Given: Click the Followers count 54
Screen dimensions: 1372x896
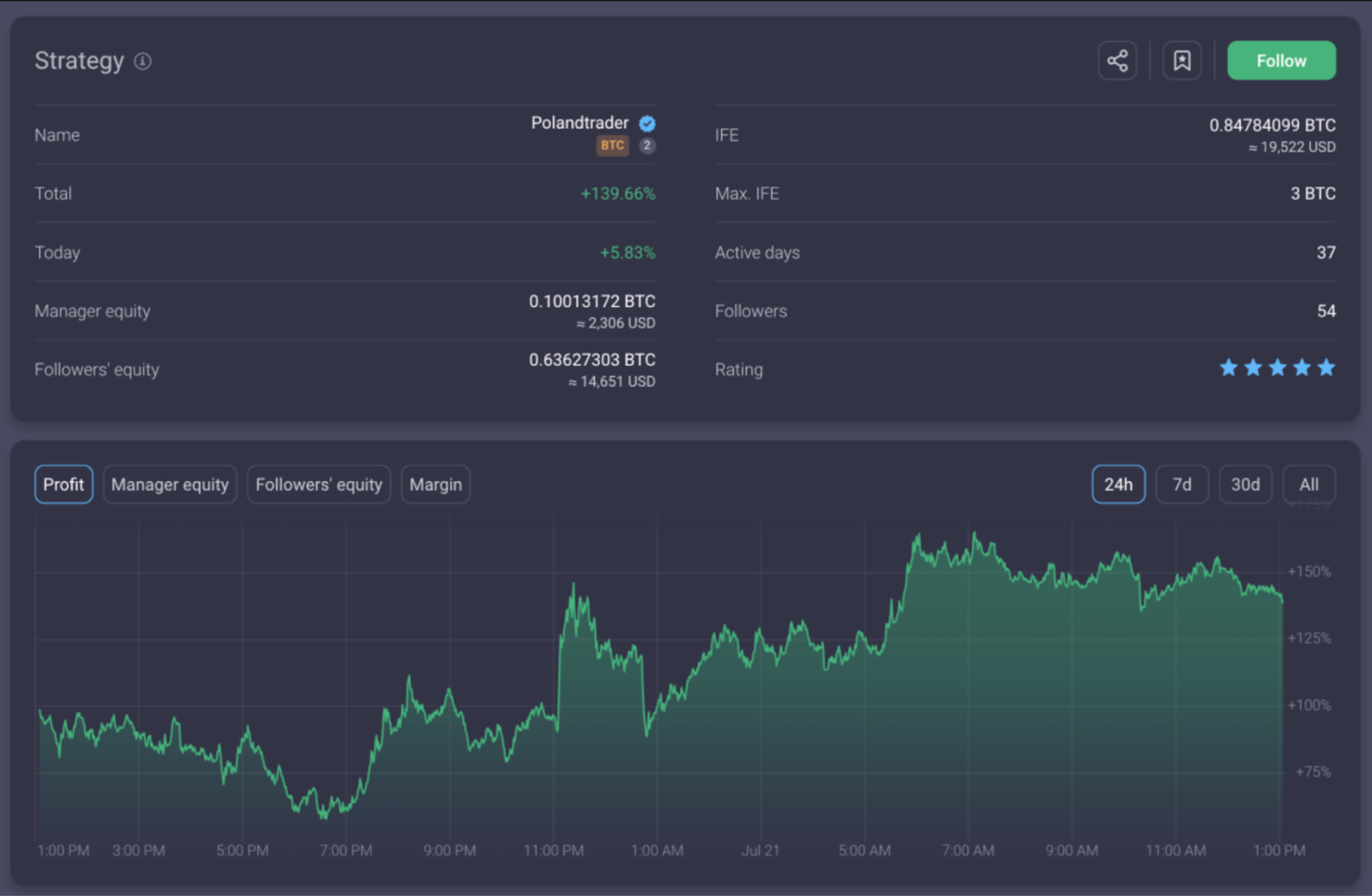Looking at the screenshot, I should point(1326,311).
